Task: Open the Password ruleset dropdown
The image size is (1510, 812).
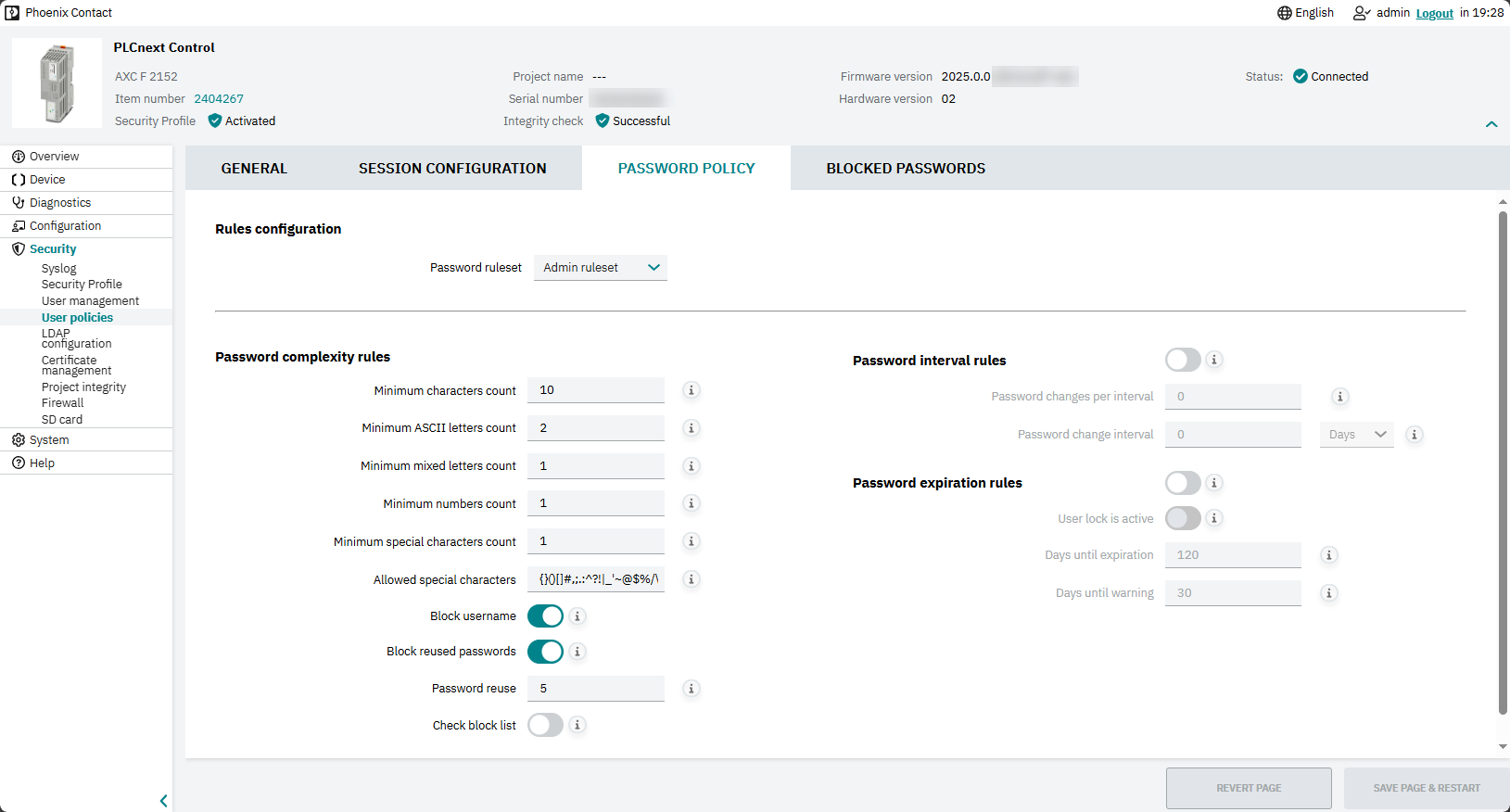Action: tap(601, 268)
